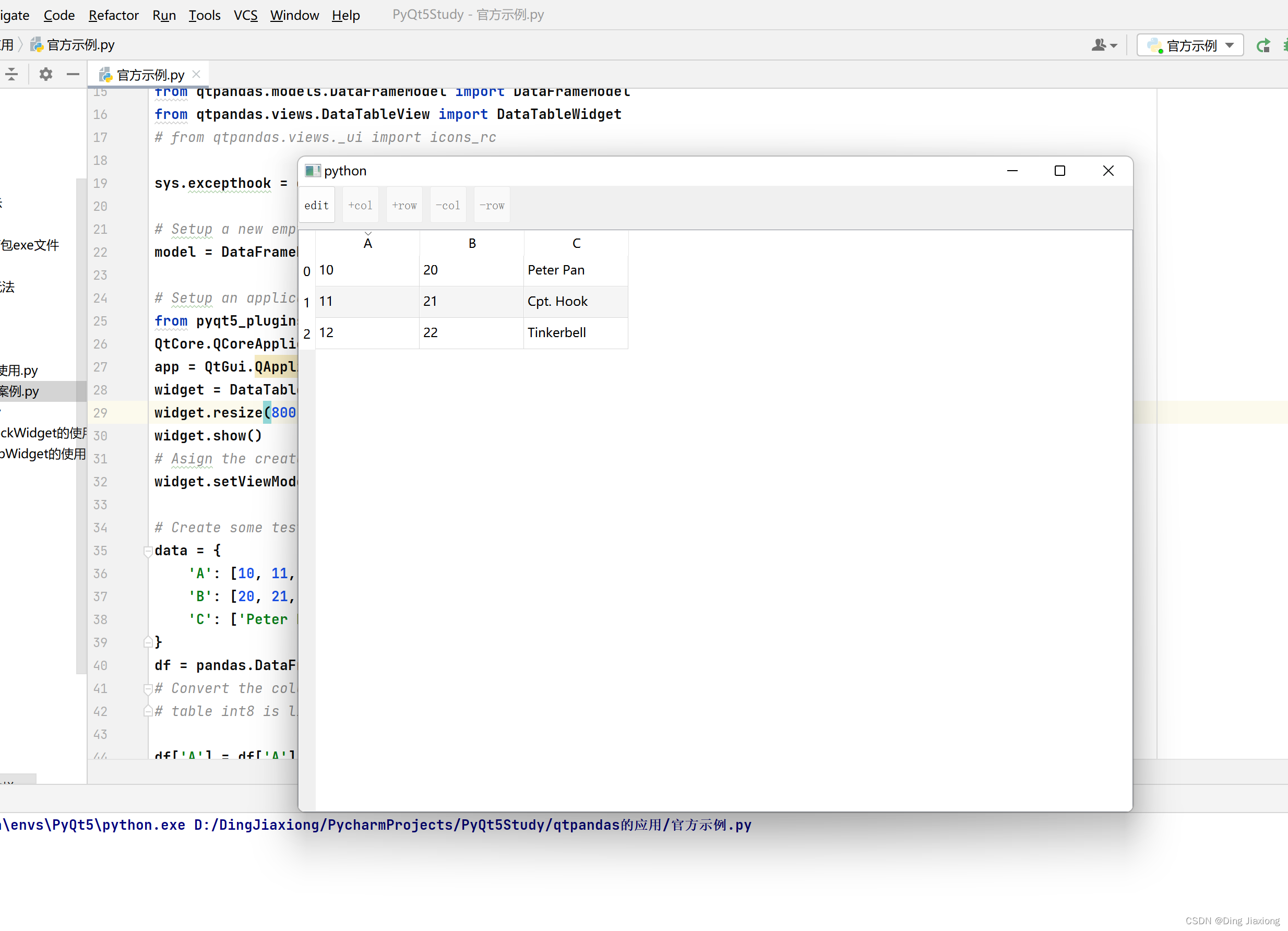
Task: Click the Python icon in the dialog title bar
Action: click(313, 171)
